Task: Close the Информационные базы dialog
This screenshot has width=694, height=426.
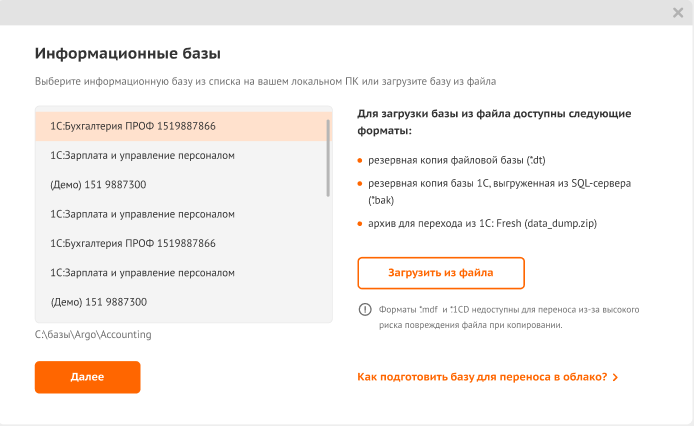Action: coord(678,12)
